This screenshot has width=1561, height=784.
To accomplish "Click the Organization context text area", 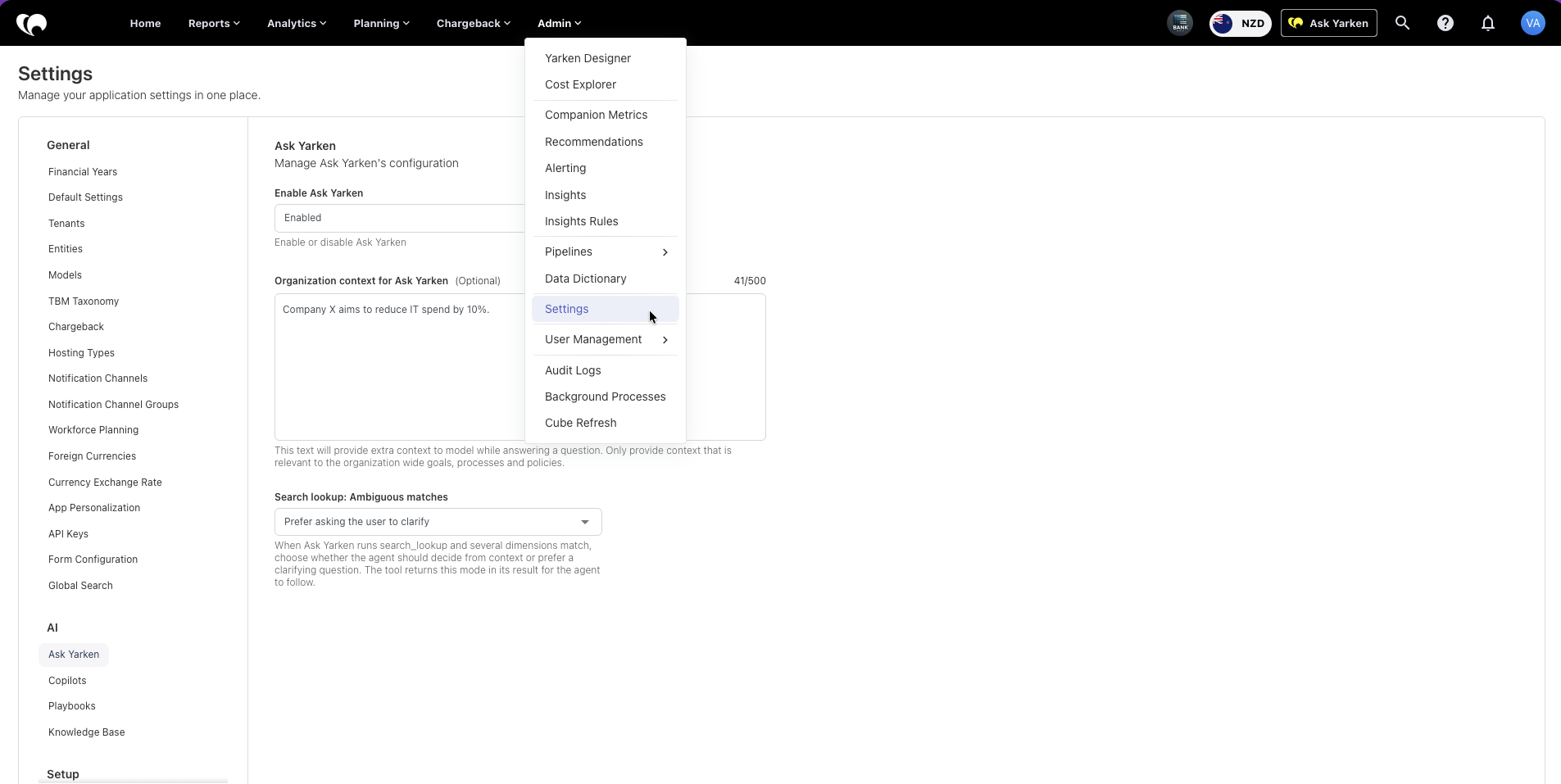I will point(520,367).
